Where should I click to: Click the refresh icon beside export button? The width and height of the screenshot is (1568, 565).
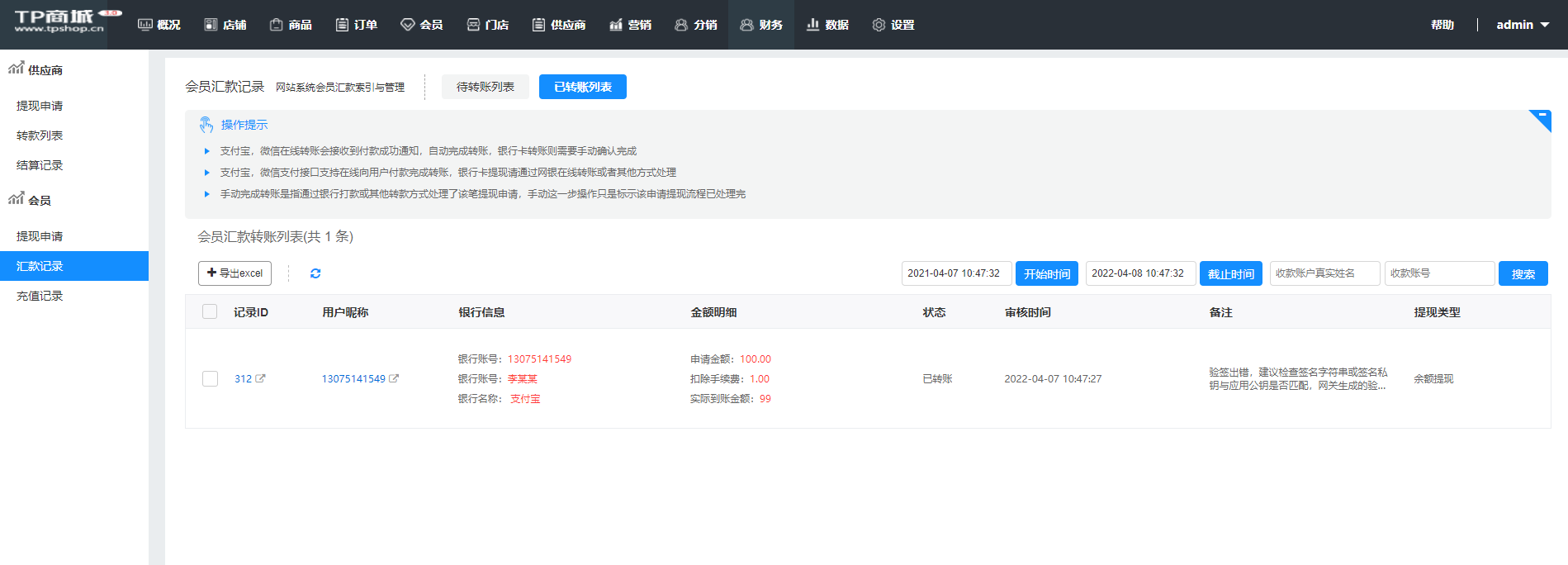pos(315,273)
